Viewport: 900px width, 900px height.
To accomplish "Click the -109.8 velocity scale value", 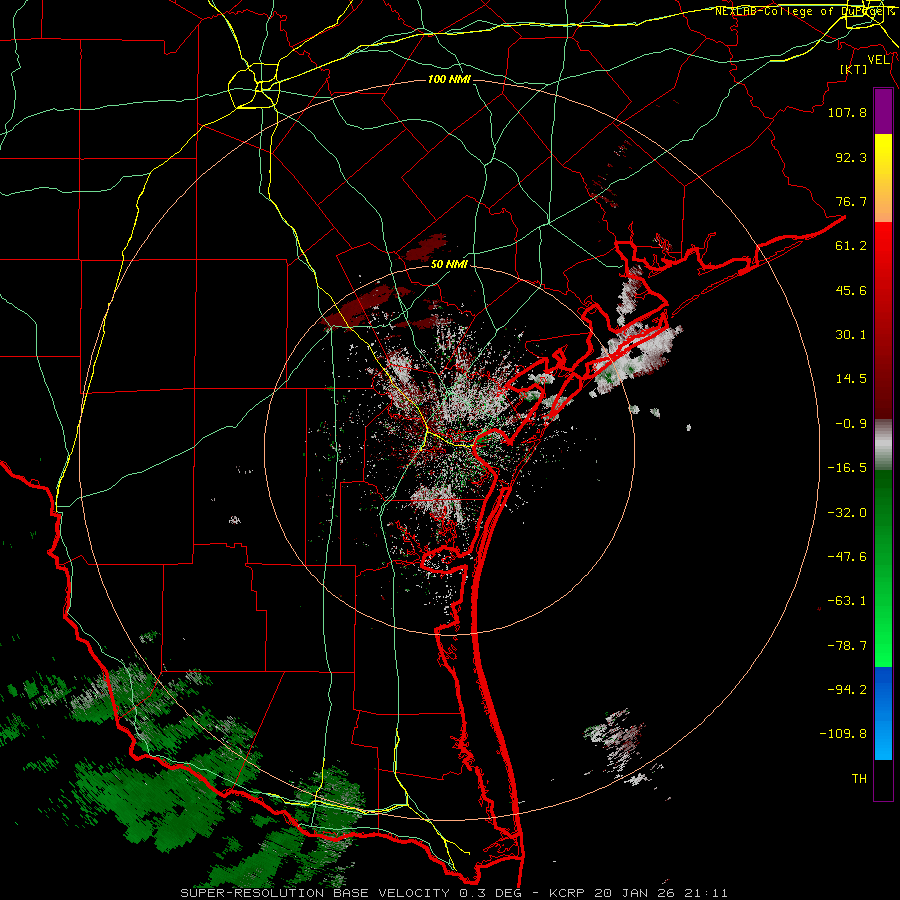I will point(843,734).
